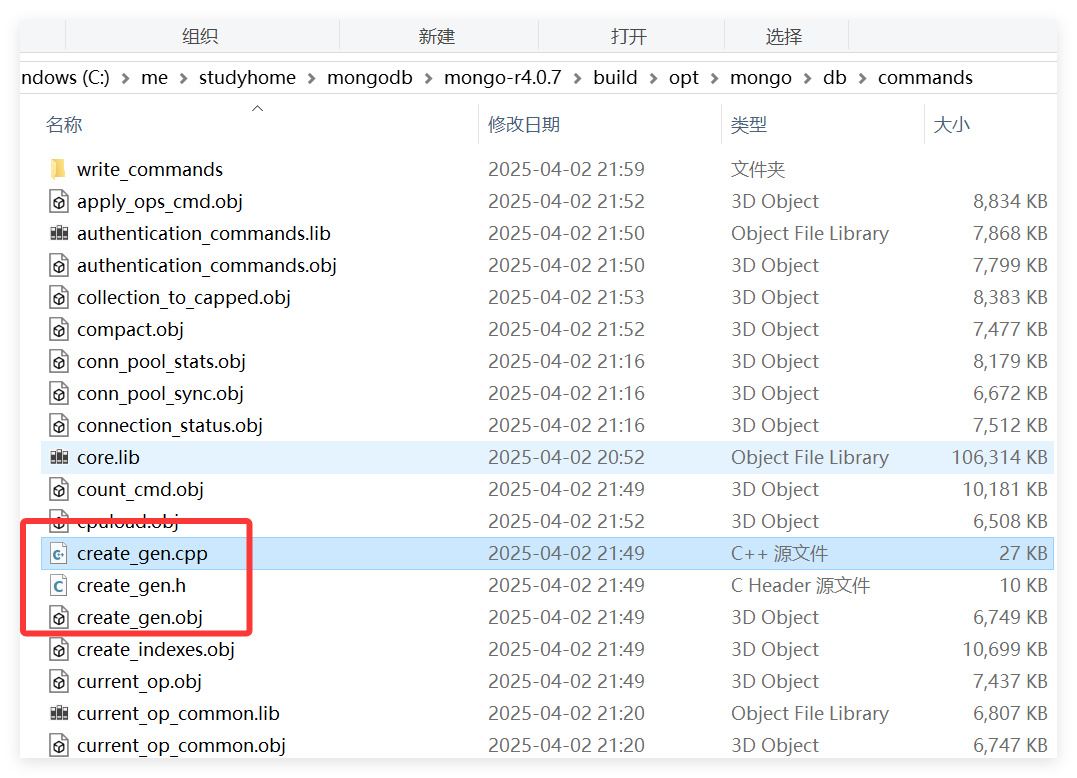1077x778 pixels.
Task: Click the current_op_common.lib library icon
Action: [59, 713]
